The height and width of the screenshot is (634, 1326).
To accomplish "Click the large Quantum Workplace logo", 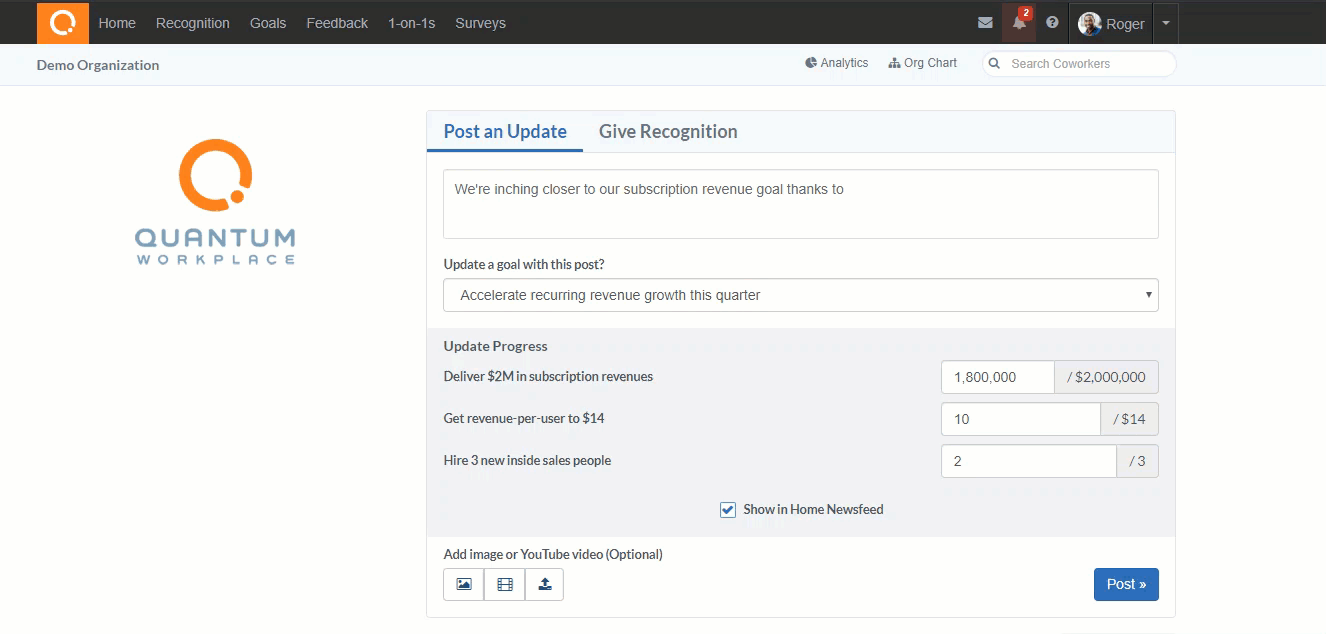I will (215, 203).
